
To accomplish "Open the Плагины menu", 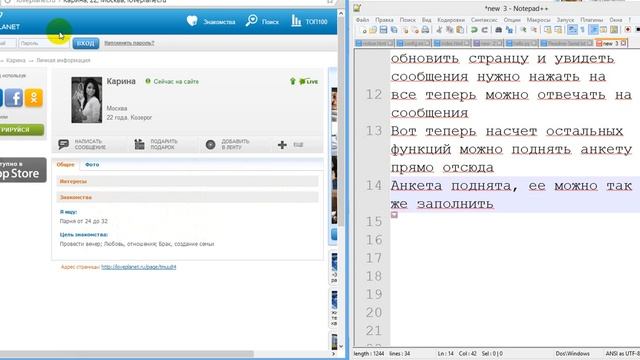I will [x=591, y=20].
